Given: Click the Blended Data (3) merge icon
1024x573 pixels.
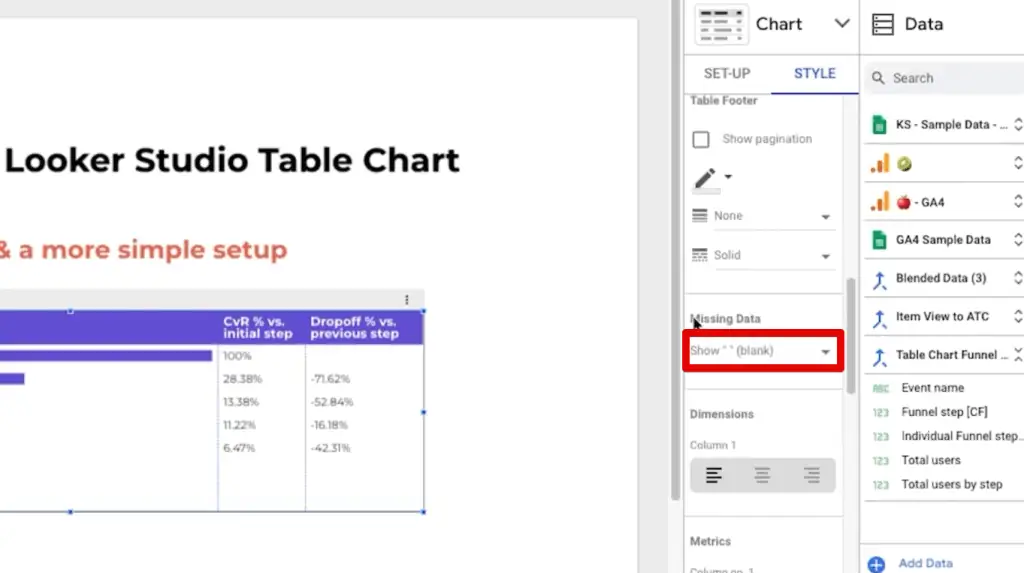Looking at the screenshot, I should 879,279.
